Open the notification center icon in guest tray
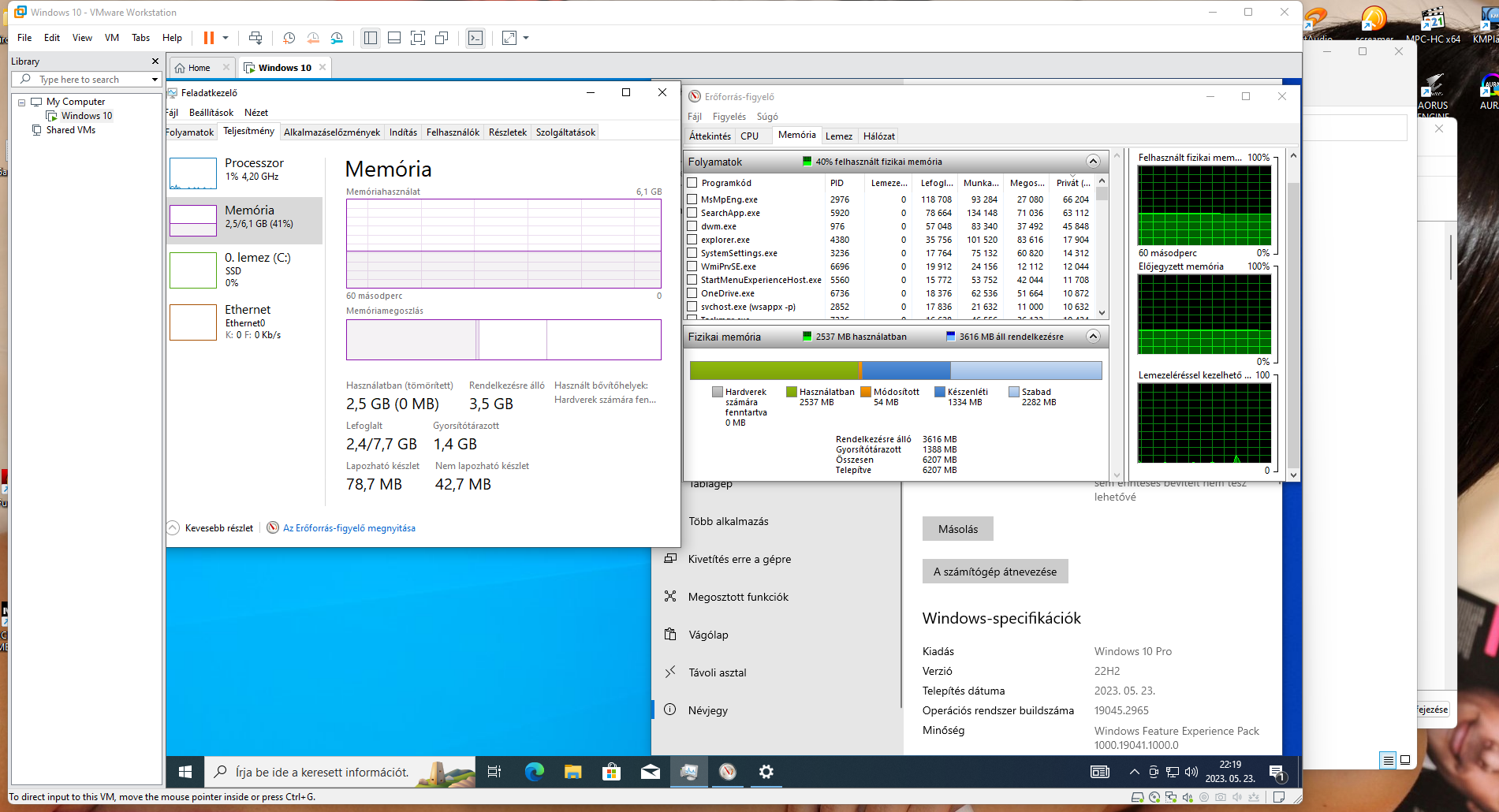 point(1277,773)
